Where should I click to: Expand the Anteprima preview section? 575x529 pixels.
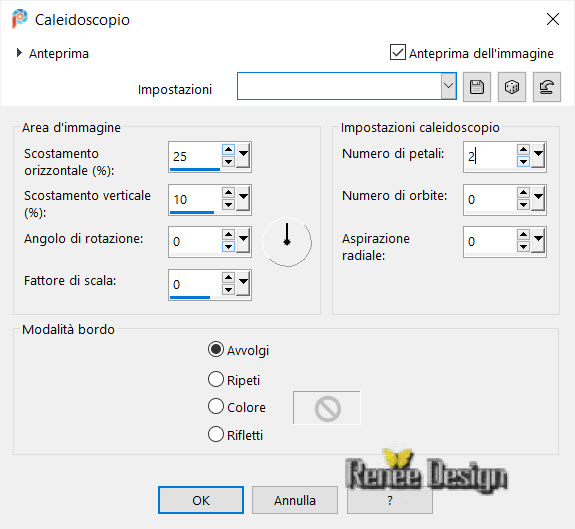point(19,53)
